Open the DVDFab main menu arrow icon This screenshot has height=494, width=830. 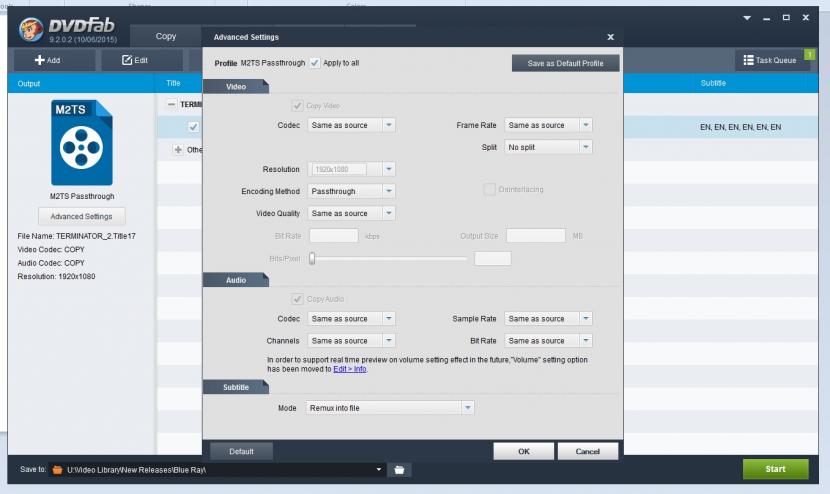[x=747, y=18]
